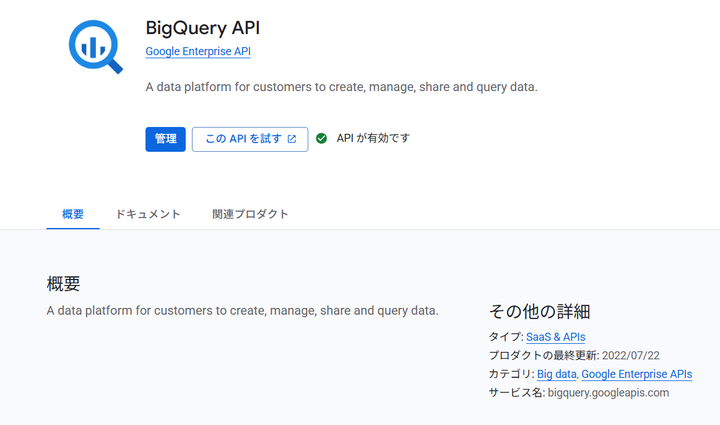Click the external link icon in the try API button
The height and width of the screenshot is (425, 720).
[292, 139]
